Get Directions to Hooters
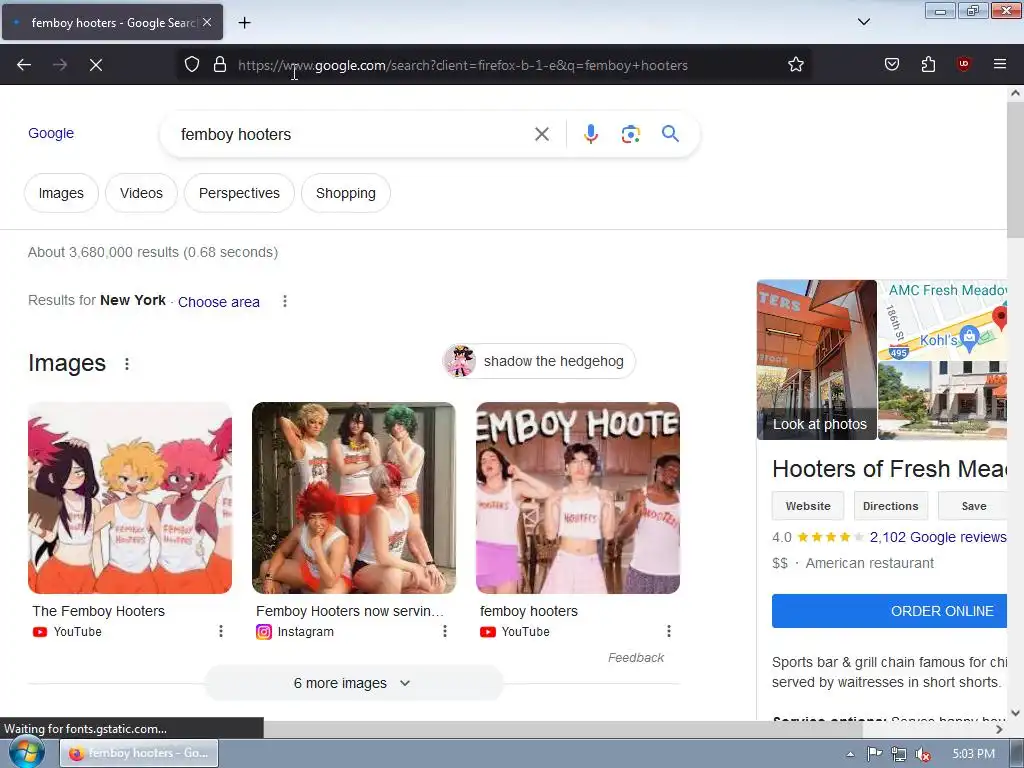1024x768 pixels. coord(890,506)
